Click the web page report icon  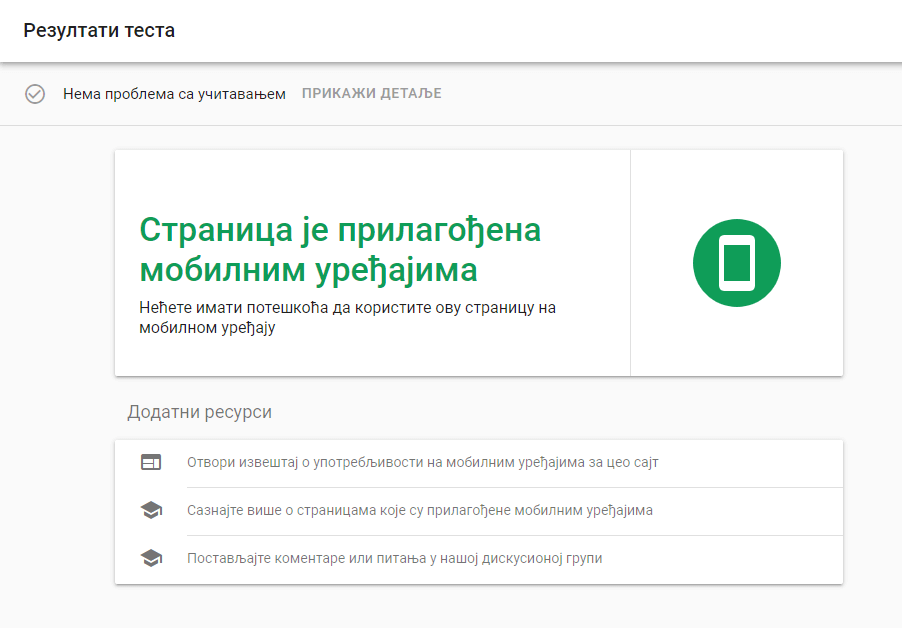[151, 462]
